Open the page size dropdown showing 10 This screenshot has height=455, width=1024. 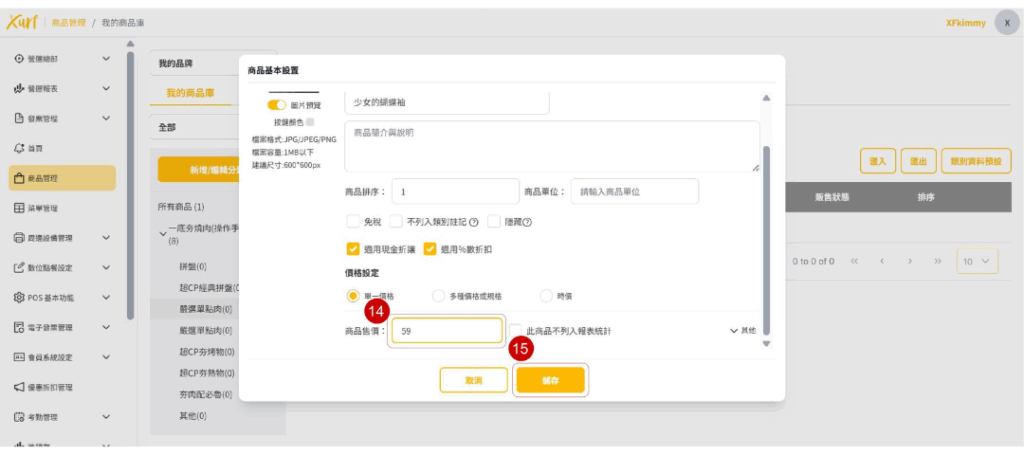977,261
